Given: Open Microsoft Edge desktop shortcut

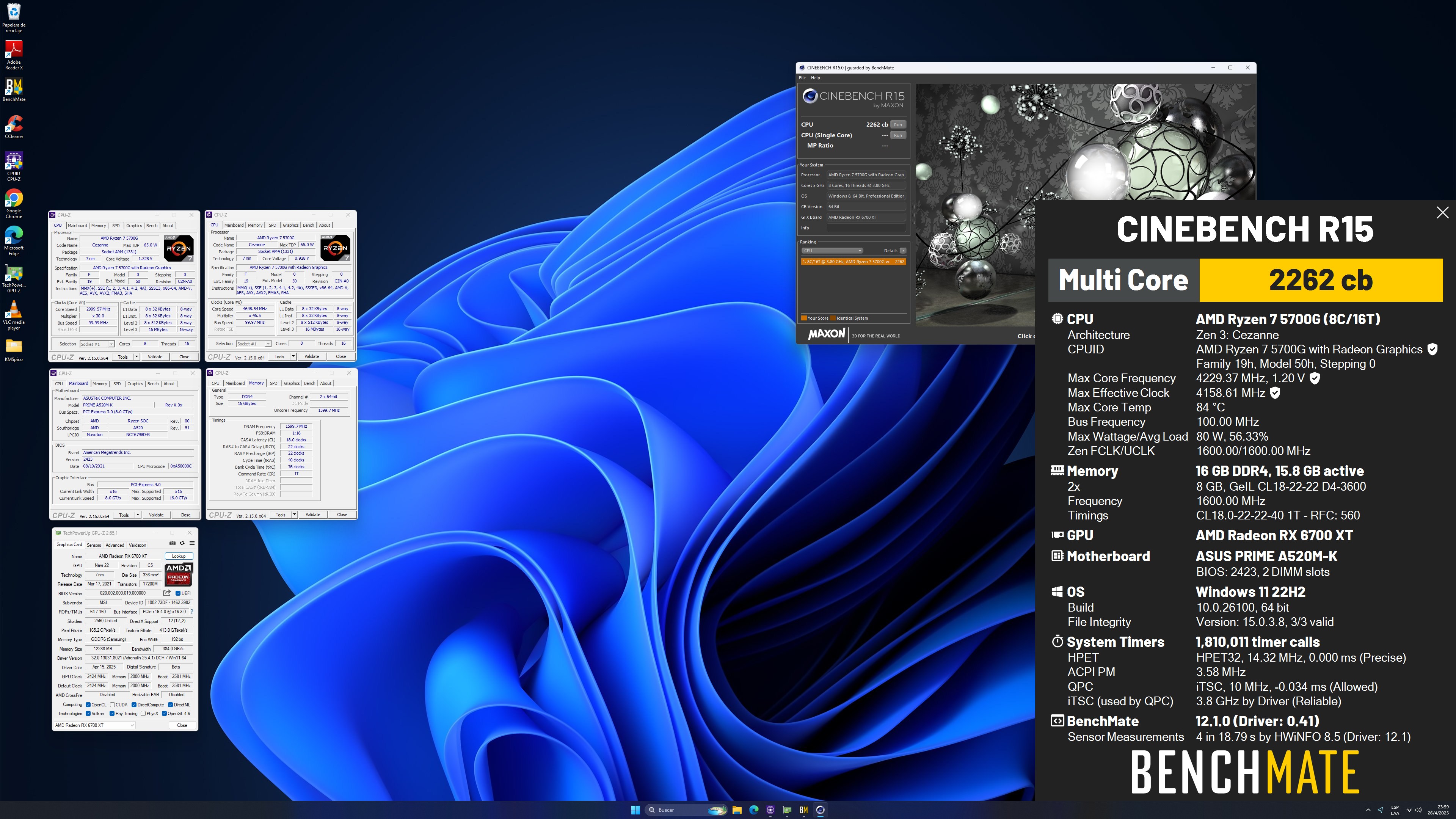Looking at the screenshot, I should 14,242.
